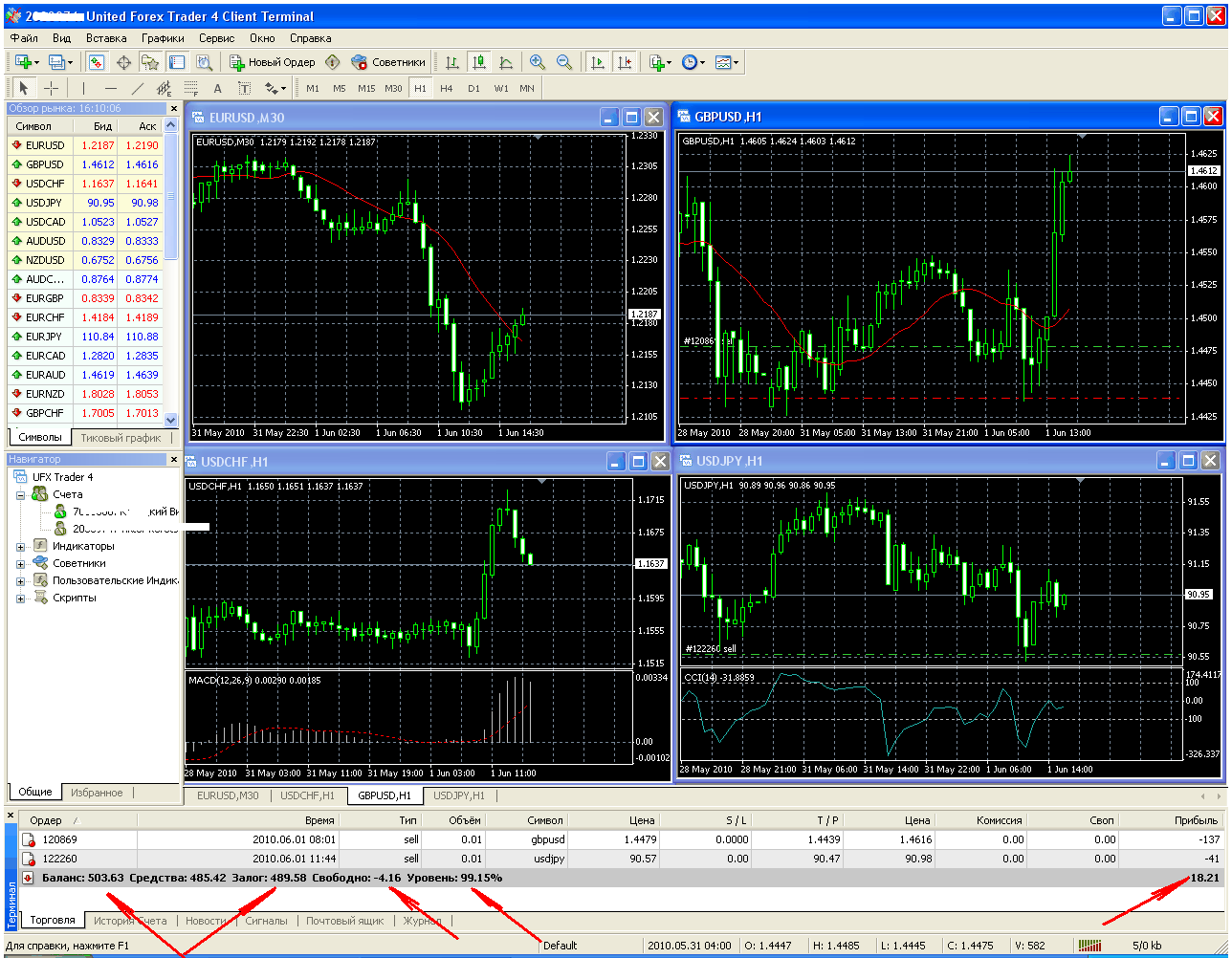Viewport: 1232px width, 958px height.
Task: Open the new chart toolbar icon
Action: pos(23,62)
